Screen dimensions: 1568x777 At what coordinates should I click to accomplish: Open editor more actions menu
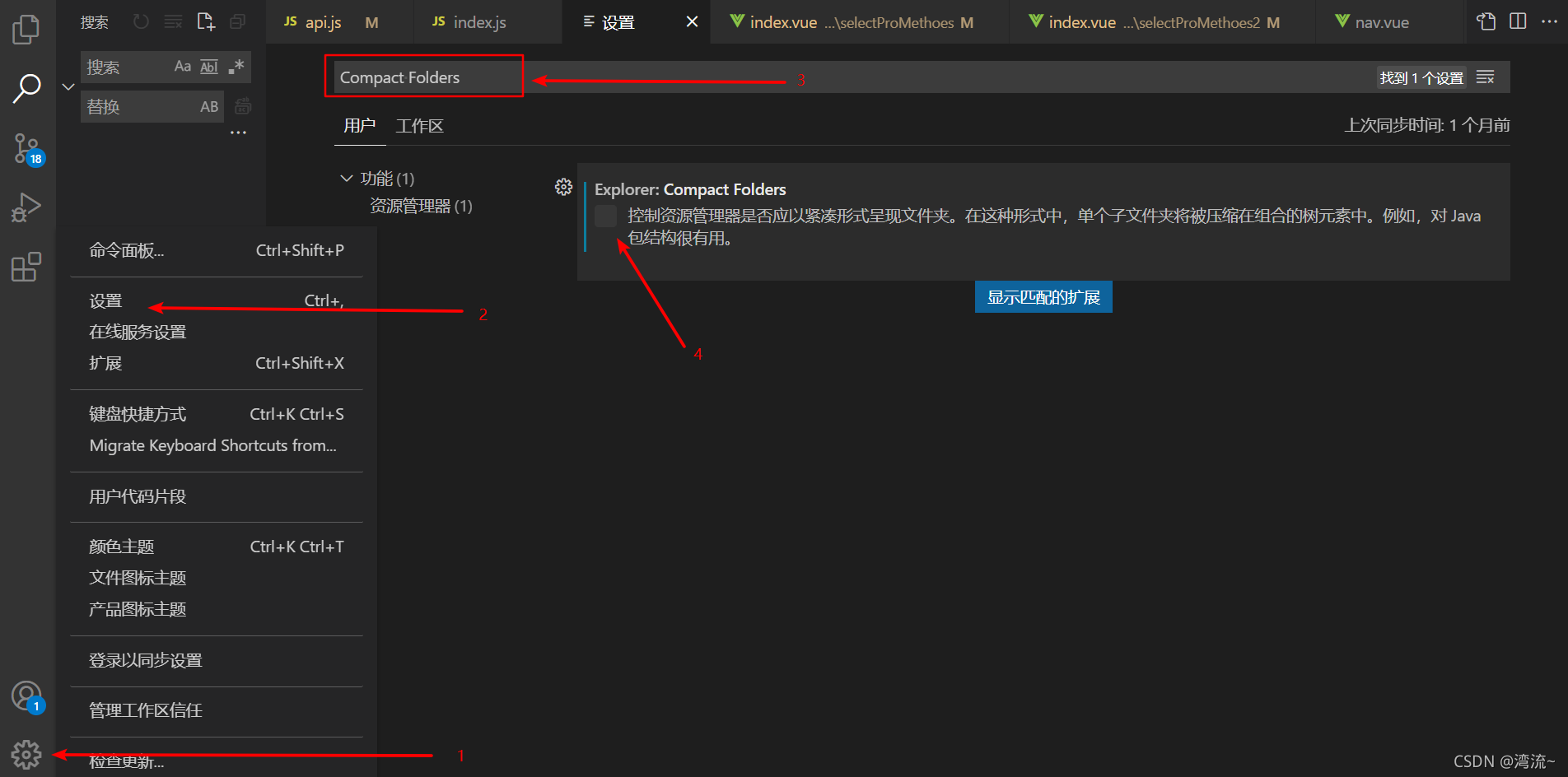(1549, 21)
